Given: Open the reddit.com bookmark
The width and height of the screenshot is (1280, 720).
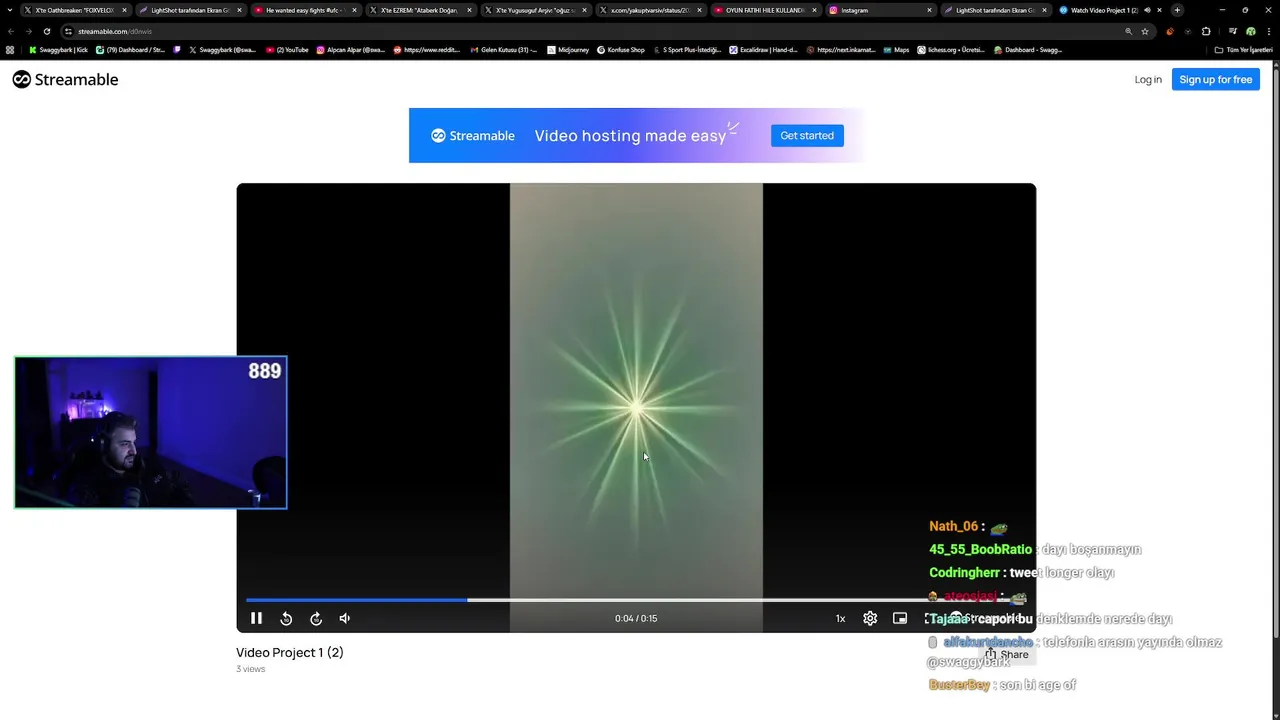Looking at the screenshot, I should [x=427, y=49].
